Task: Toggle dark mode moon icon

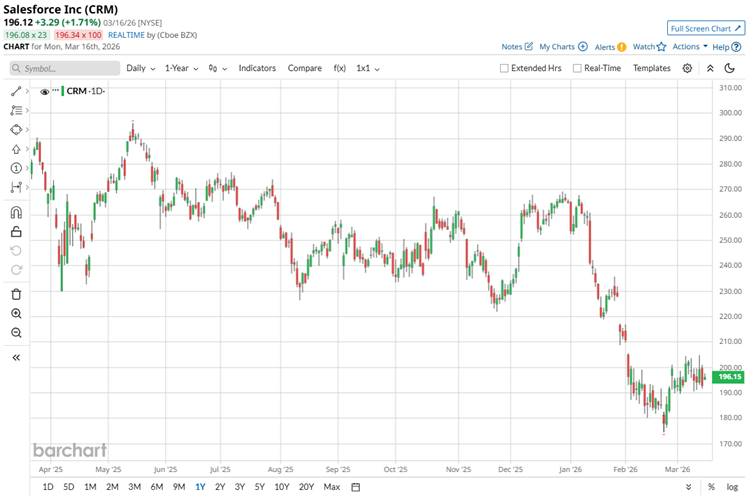Action: (x=729, y=68)
